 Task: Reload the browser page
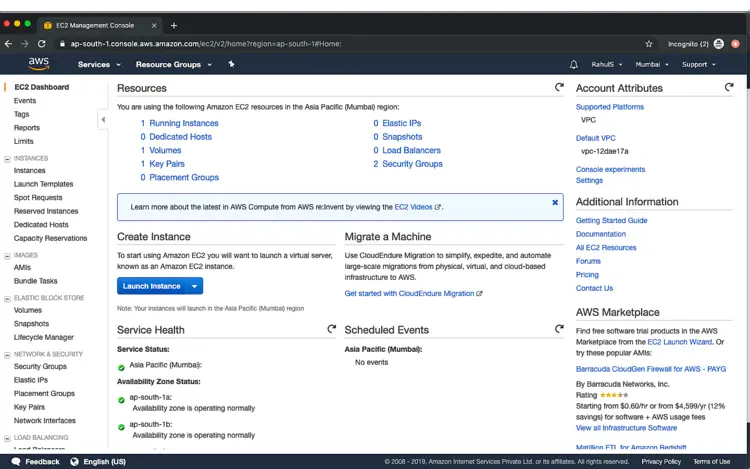42,44
